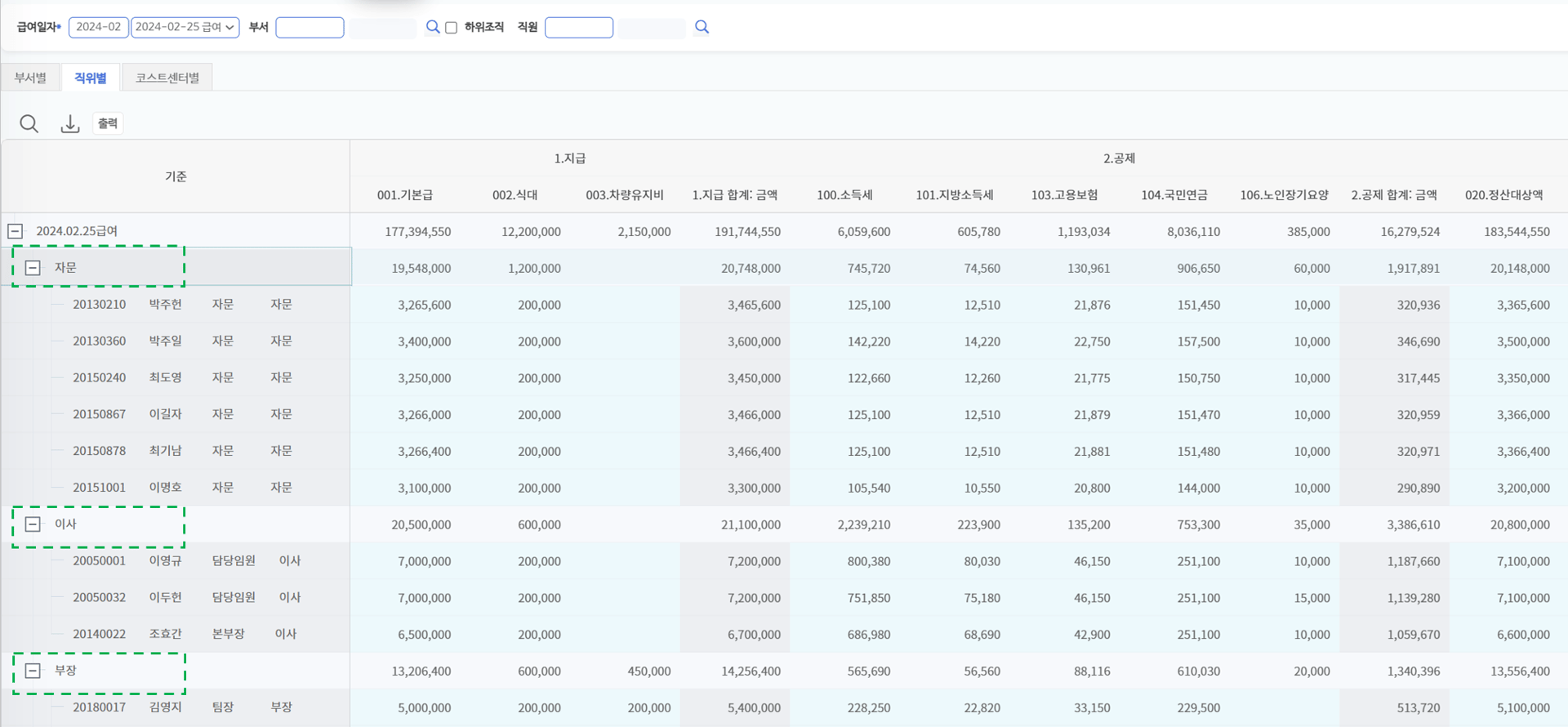
Task: Click the 2024-02 pay month field
Action: pyautogui.click(x=99, y=27)
